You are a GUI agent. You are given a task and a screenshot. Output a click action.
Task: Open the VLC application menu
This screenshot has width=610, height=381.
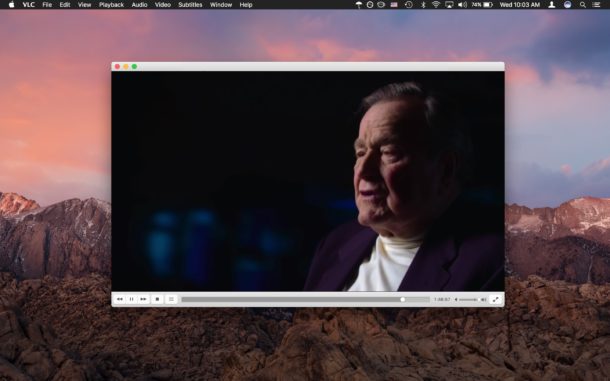coord(29,5)
